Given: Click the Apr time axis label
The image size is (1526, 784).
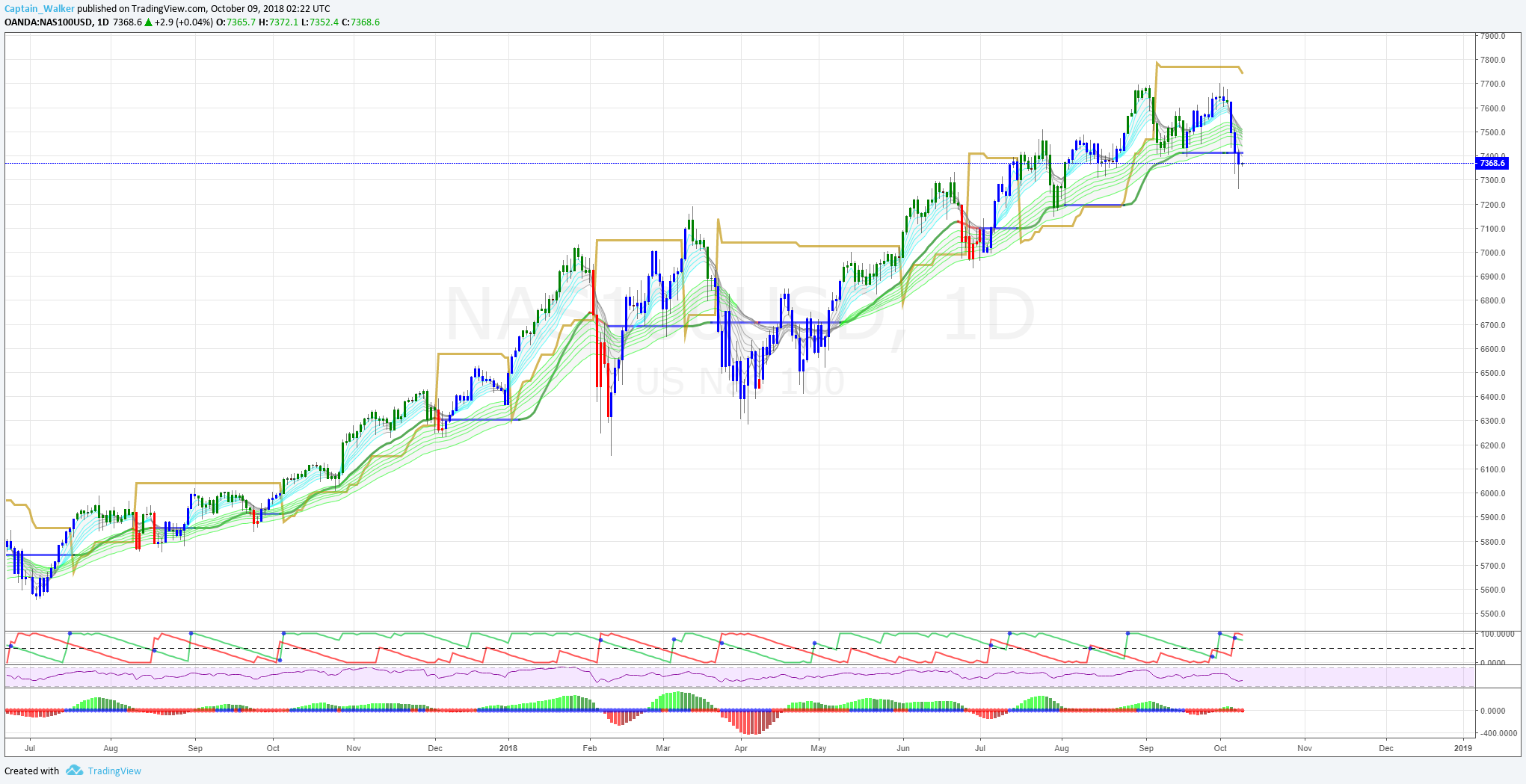Looking at the screenshot, I should tap(741, 748).
